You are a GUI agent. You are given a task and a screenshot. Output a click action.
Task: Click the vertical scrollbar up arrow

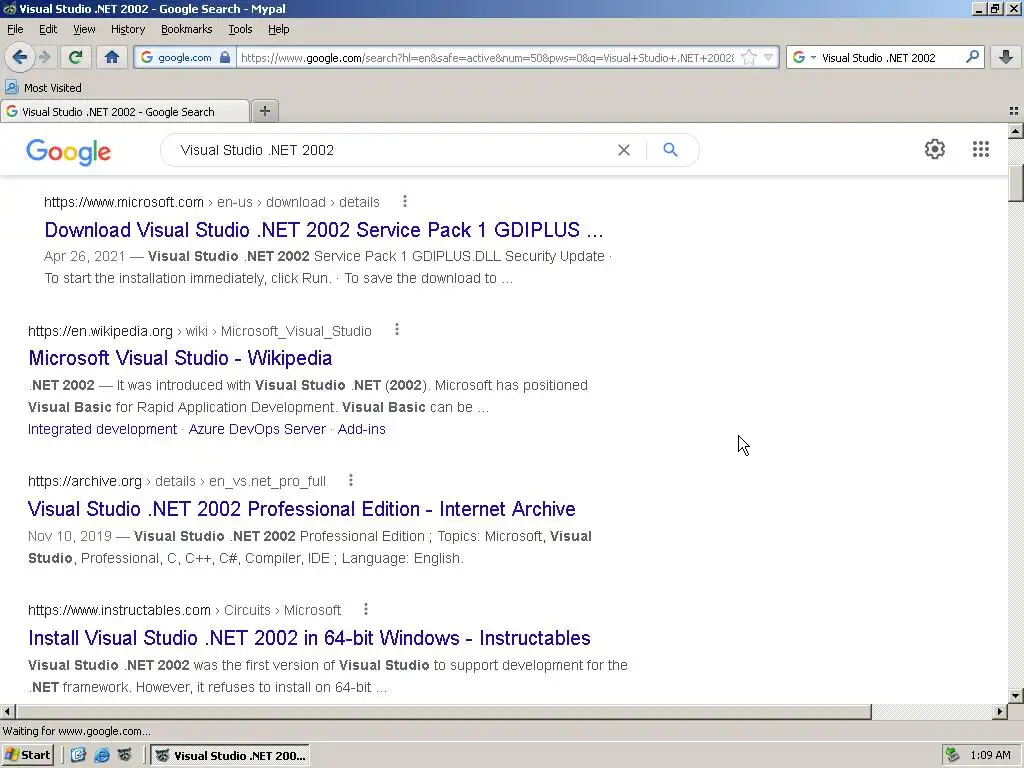point(1016,131)
